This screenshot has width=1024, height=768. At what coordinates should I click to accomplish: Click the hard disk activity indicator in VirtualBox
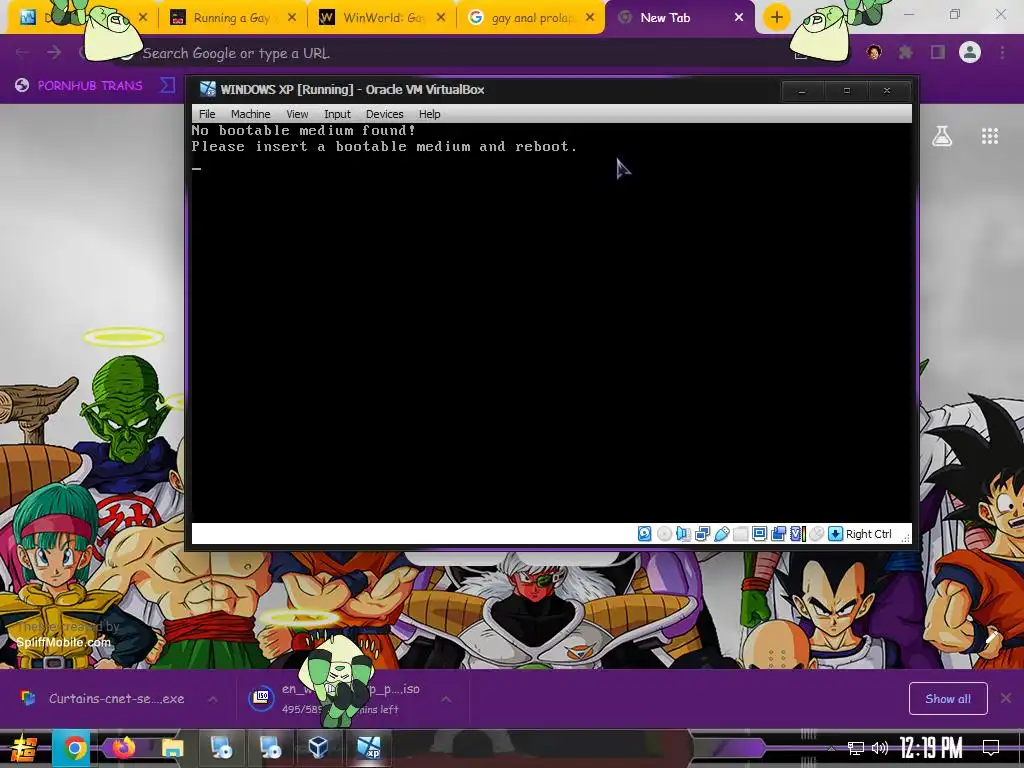tap(645, 534)
